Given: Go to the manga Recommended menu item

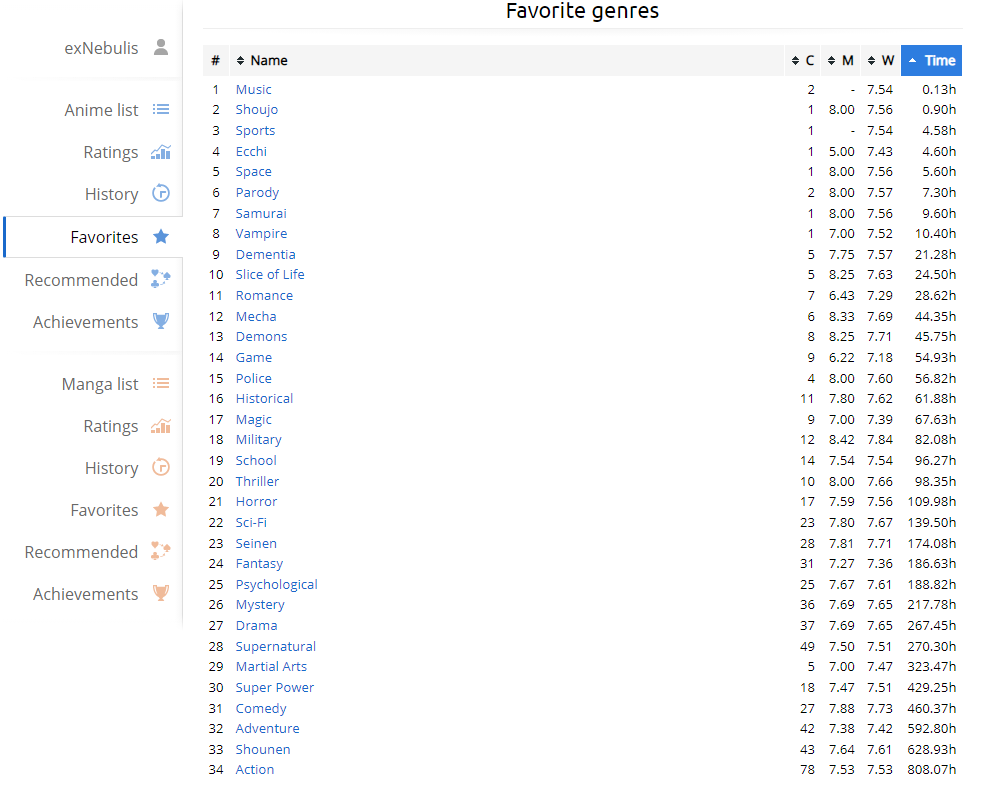Looking at the screenshot, I should [x=82, y=552].
